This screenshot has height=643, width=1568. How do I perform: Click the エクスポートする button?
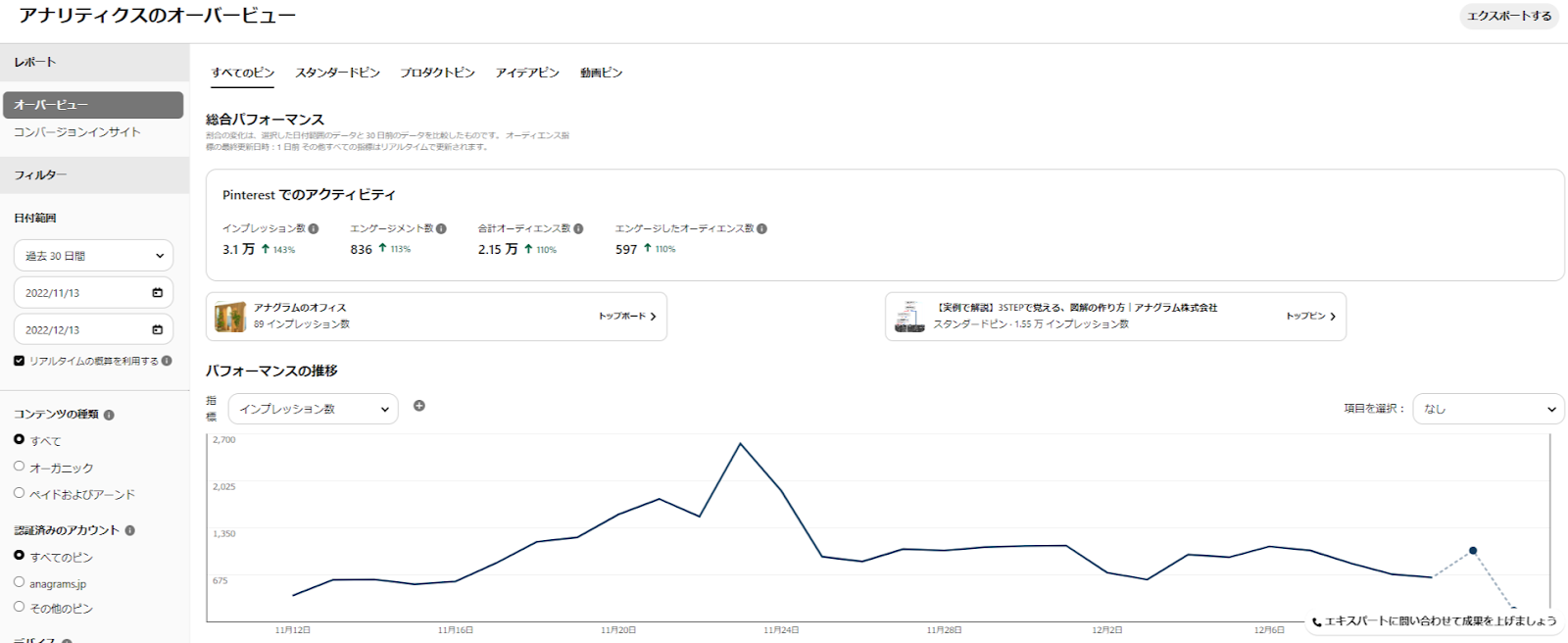[1508, 16]
